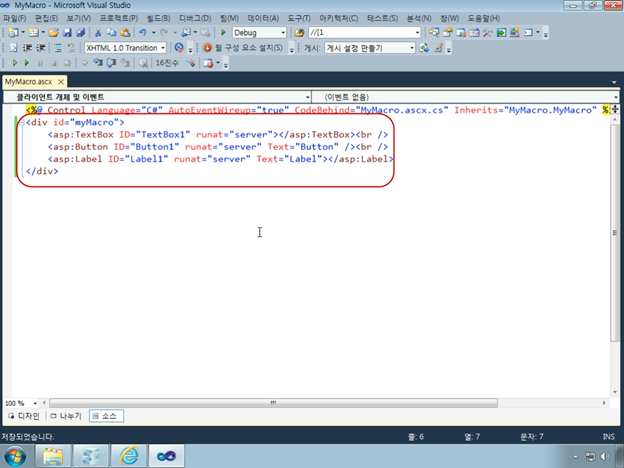Click the horizontal scrollbar thumb in the editor
This screenshot has height=468, width=624.
[x=273, y=403]
